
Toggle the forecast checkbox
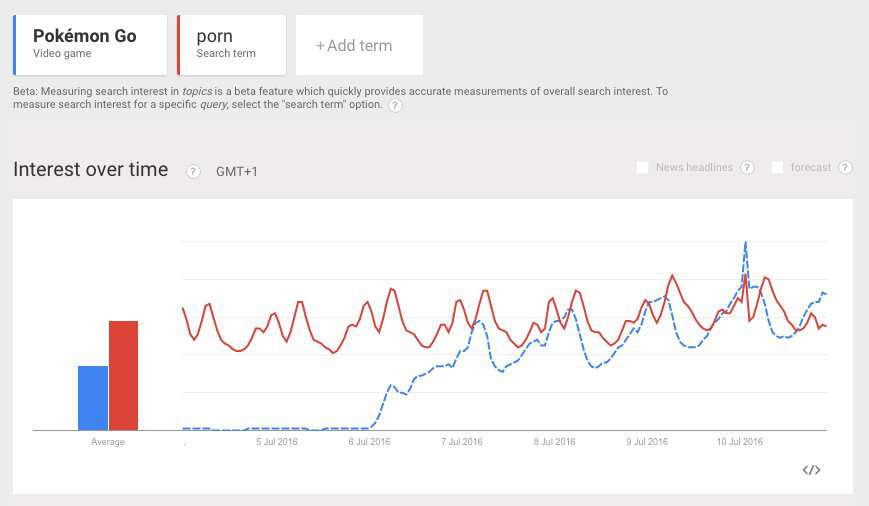tap(777, 167)
